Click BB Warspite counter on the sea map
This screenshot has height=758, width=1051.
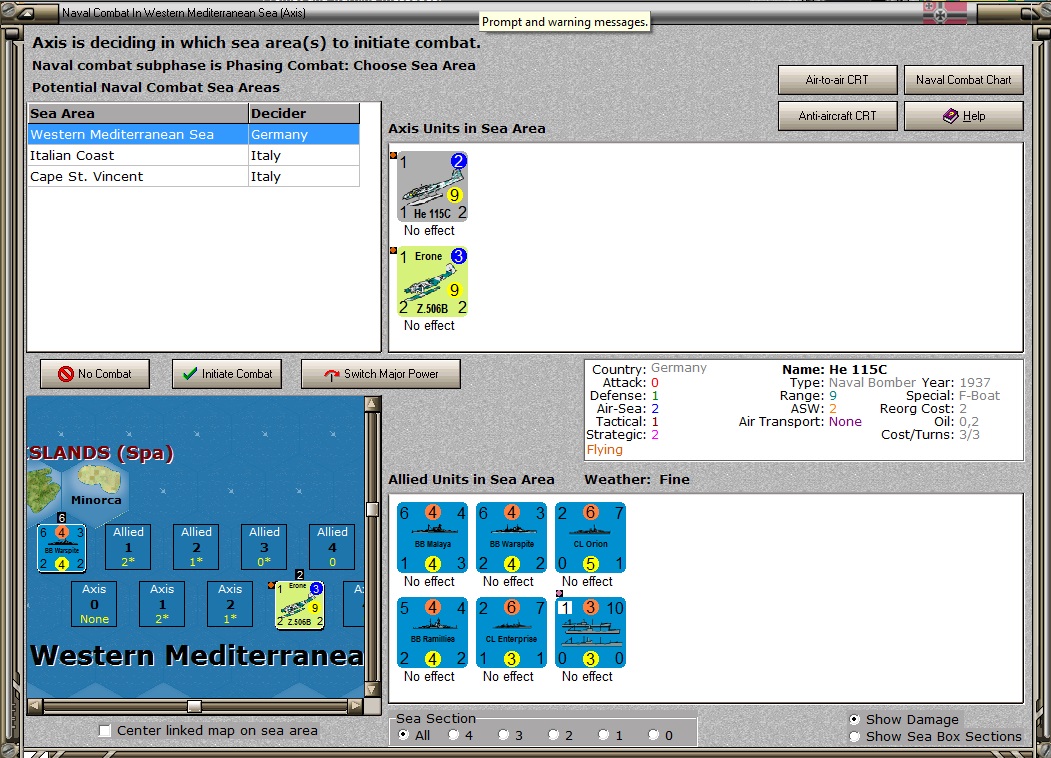(x=62, y=548)
